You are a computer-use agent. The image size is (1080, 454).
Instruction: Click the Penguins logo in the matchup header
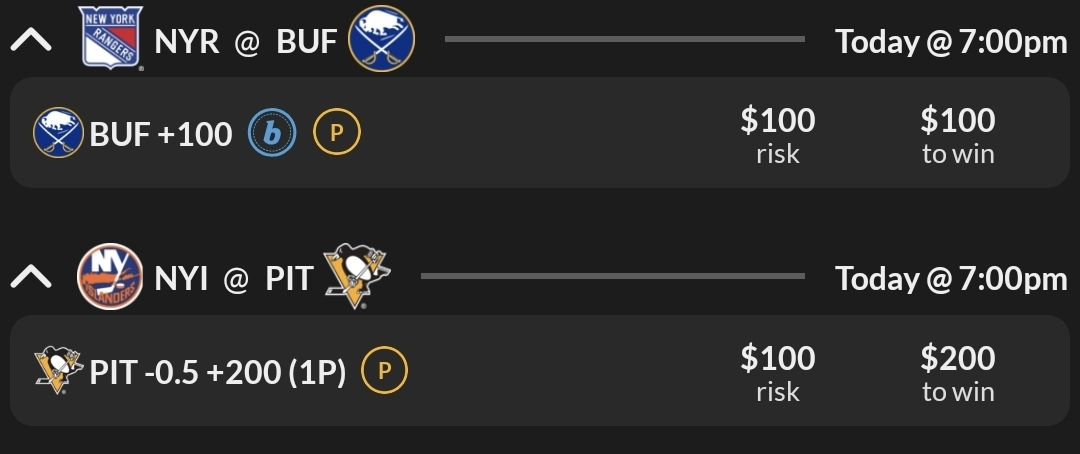358,275
